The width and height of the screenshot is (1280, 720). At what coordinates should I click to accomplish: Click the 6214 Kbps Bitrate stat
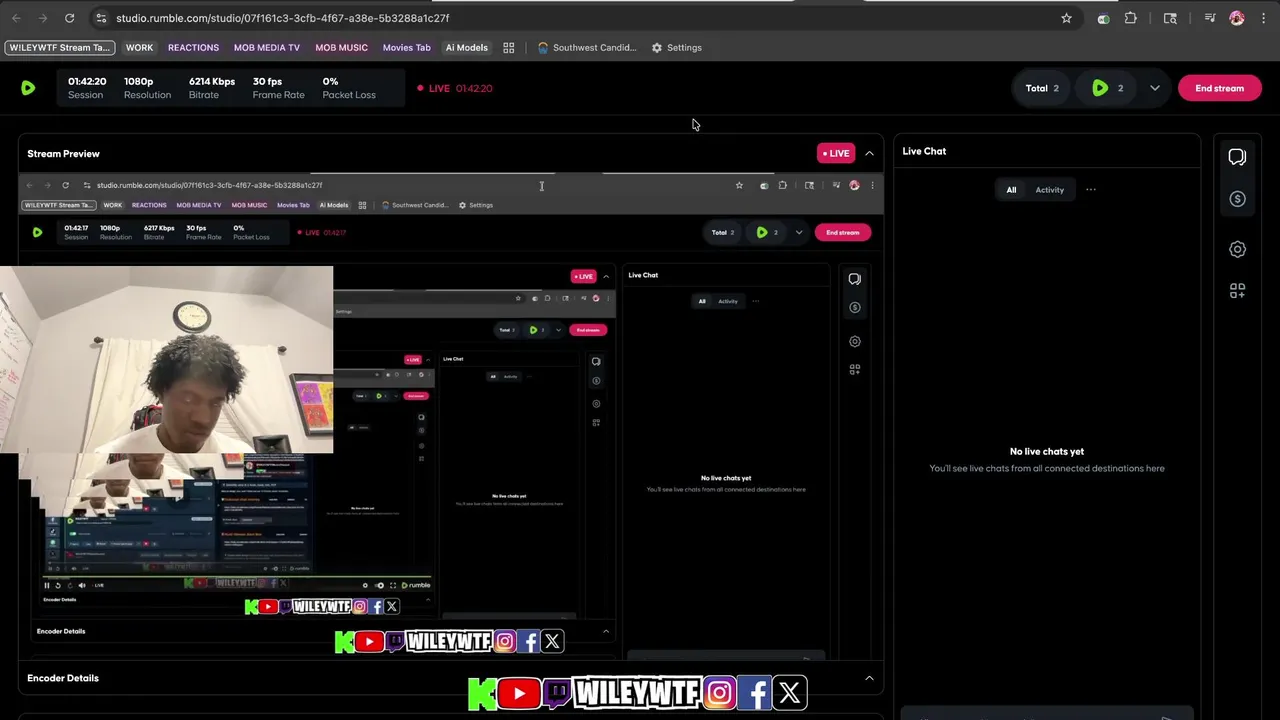pos(212,88)
